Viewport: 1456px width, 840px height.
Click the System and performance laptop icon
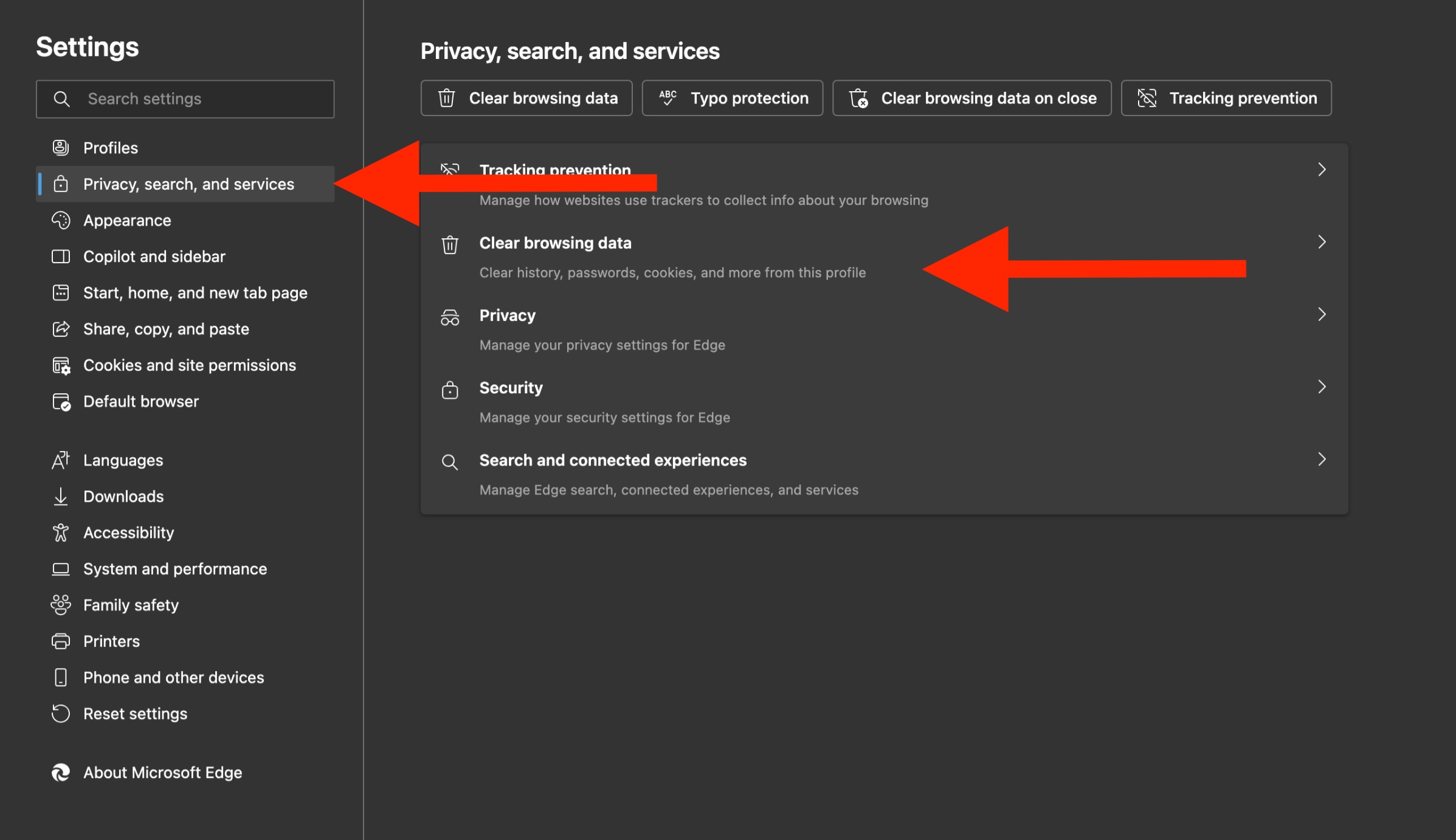[x=61, y=569]
